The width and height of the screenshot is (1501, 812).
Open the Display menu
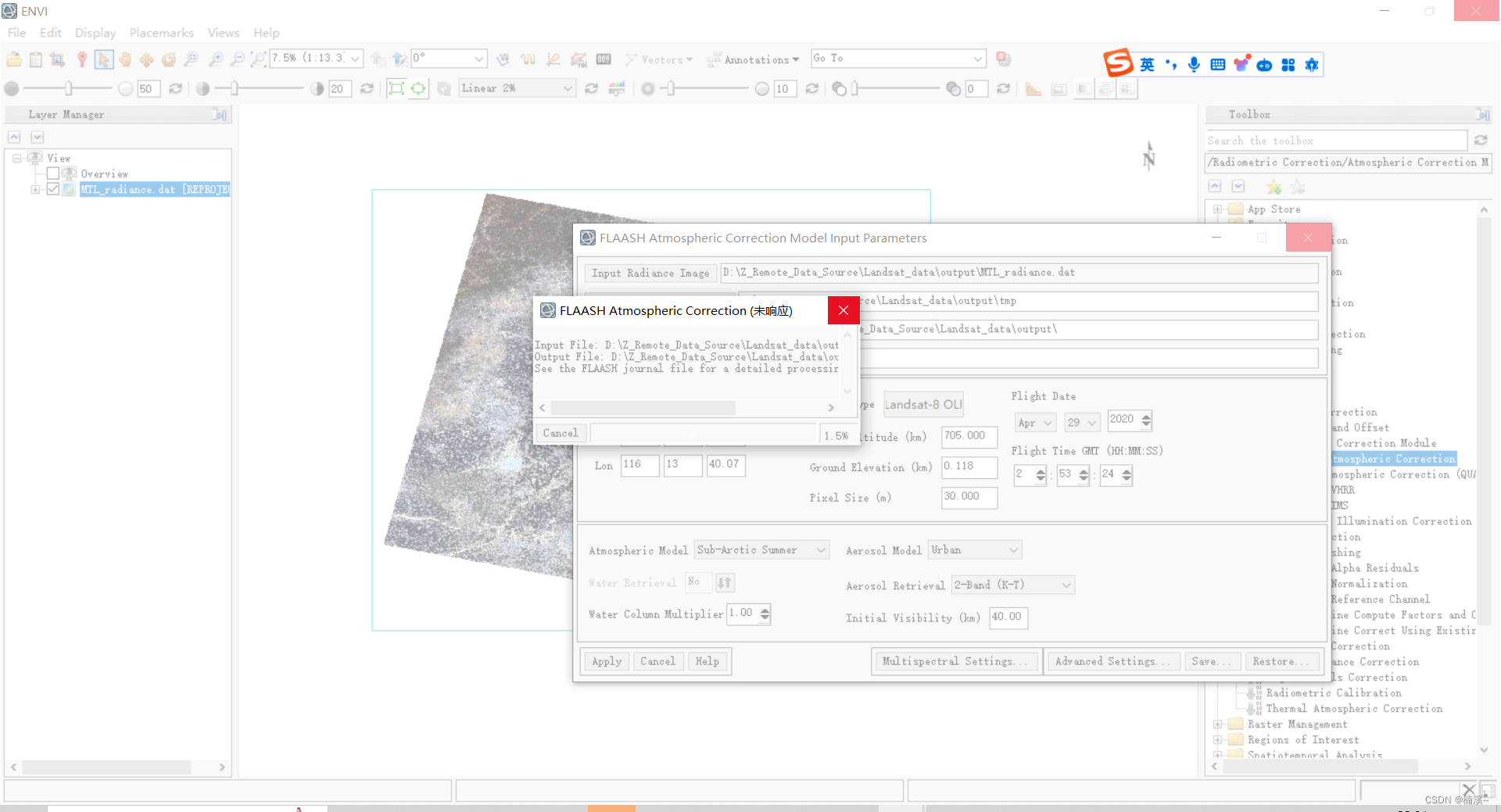(x=95, y=33)
